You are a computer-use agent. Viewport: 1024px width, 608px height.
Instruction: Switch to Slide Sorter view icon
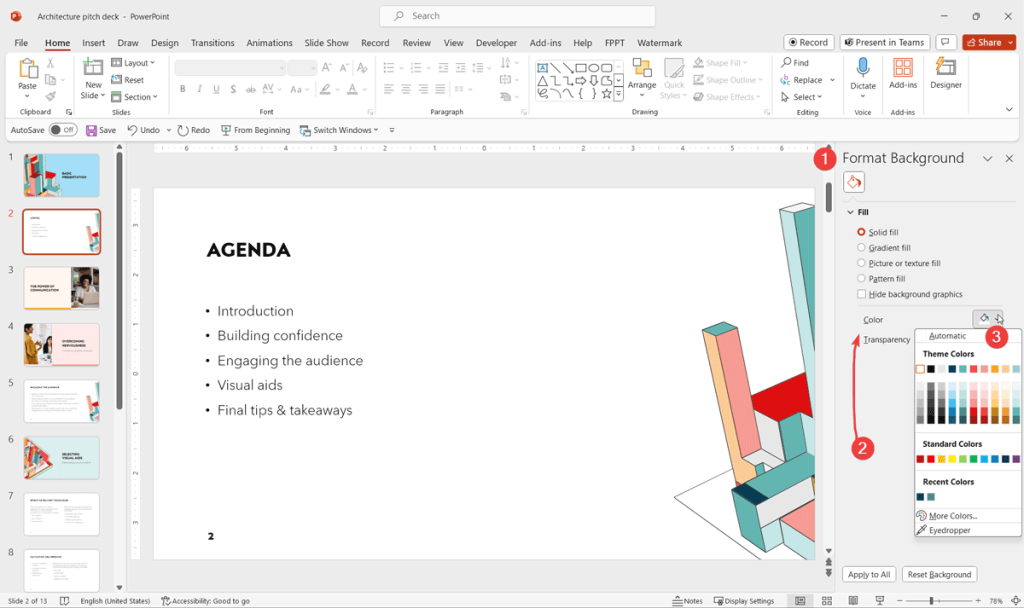pos(827,600)
